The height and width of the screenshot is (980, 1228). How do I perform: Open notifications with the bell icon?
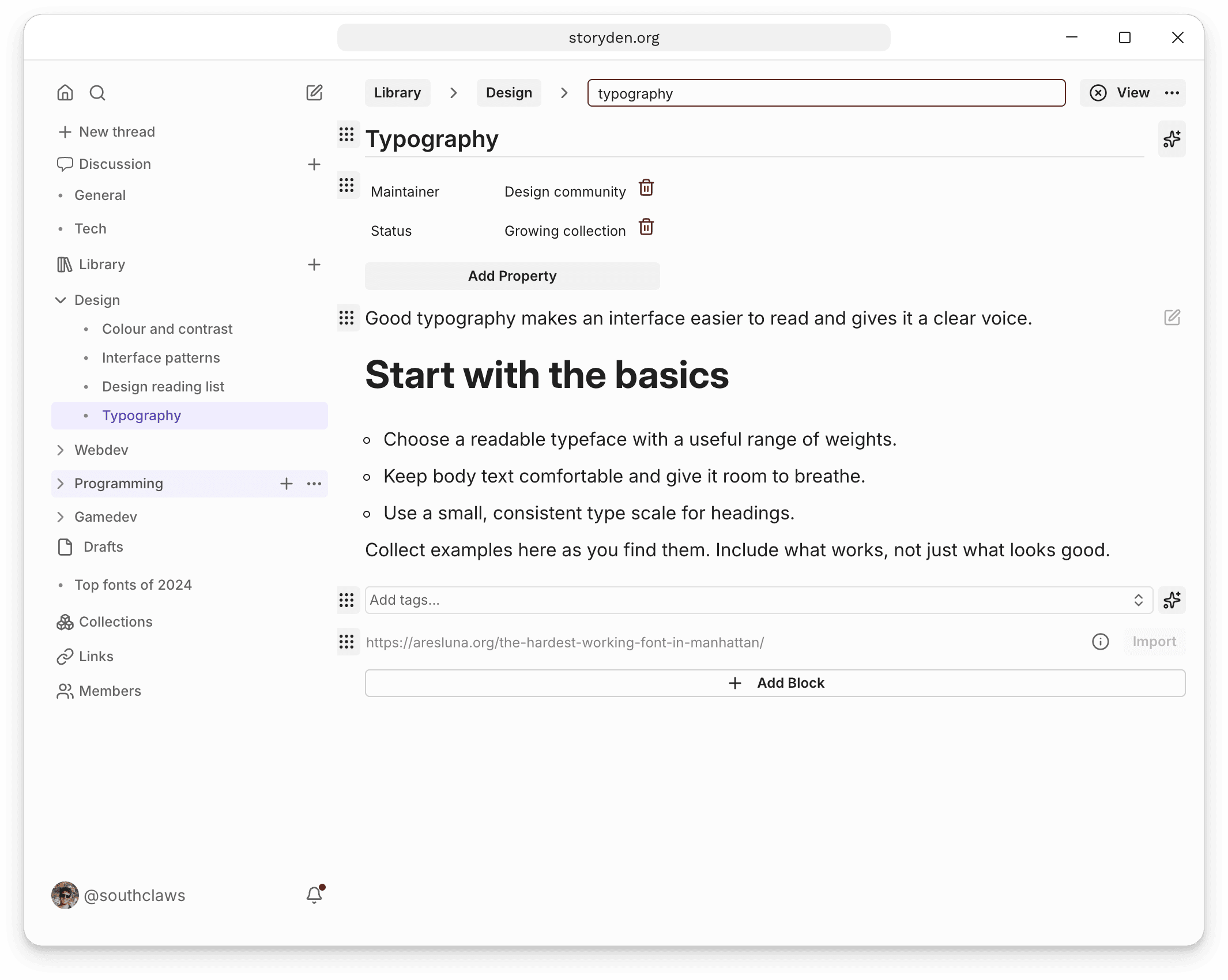coord(314,895)
